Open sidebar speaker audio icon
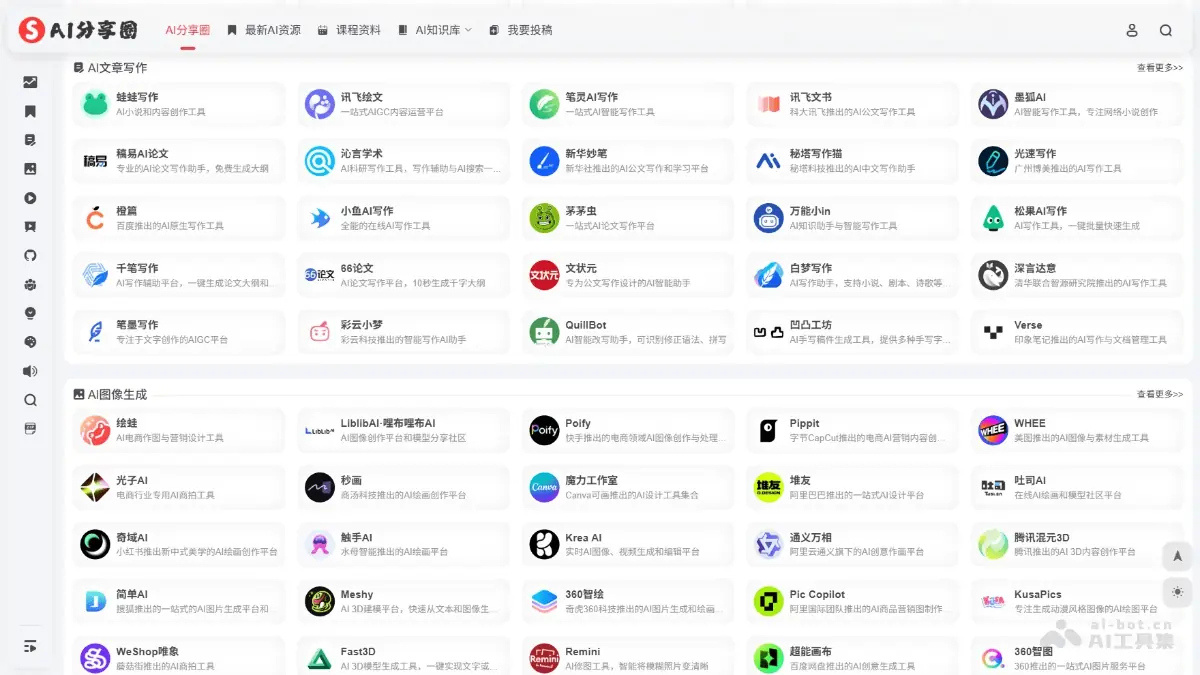The height and width of the screenshot is (675, 1200). click(x=30, y=371)
